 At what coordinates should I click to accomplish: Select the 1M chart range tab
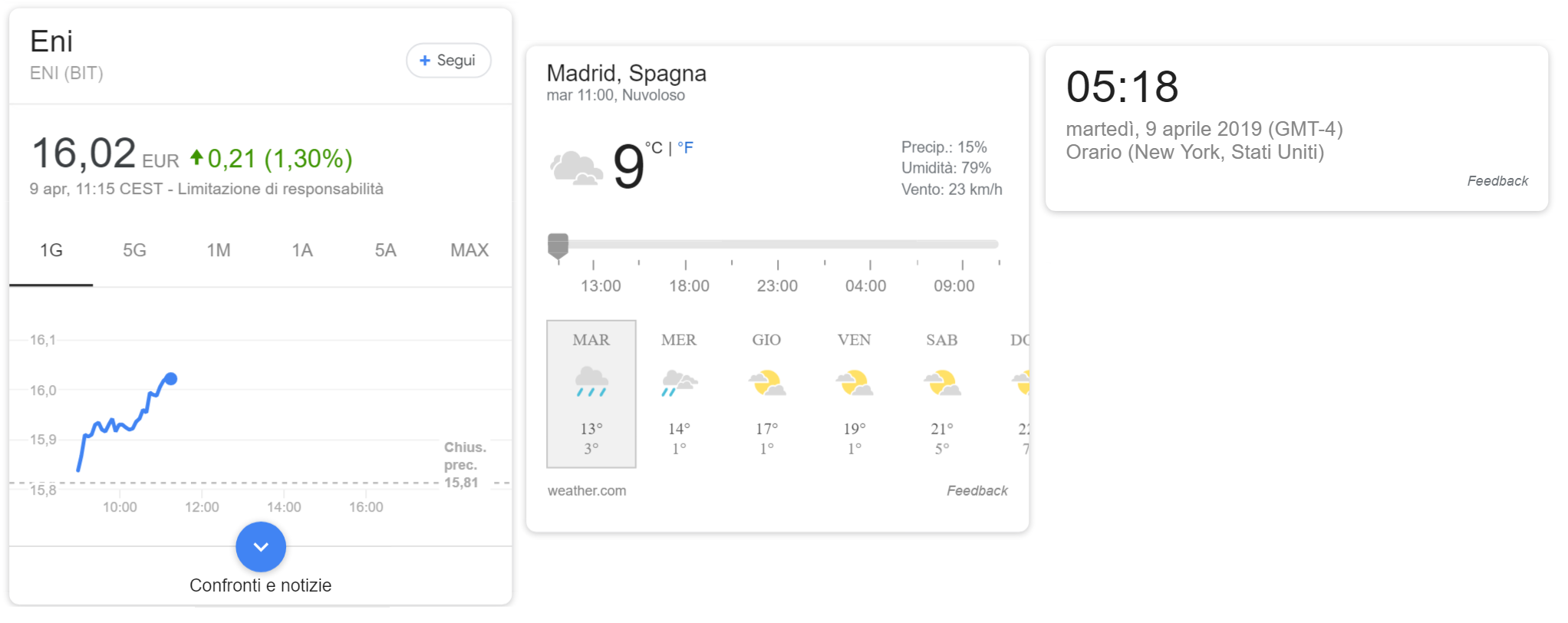coord(219,251)
